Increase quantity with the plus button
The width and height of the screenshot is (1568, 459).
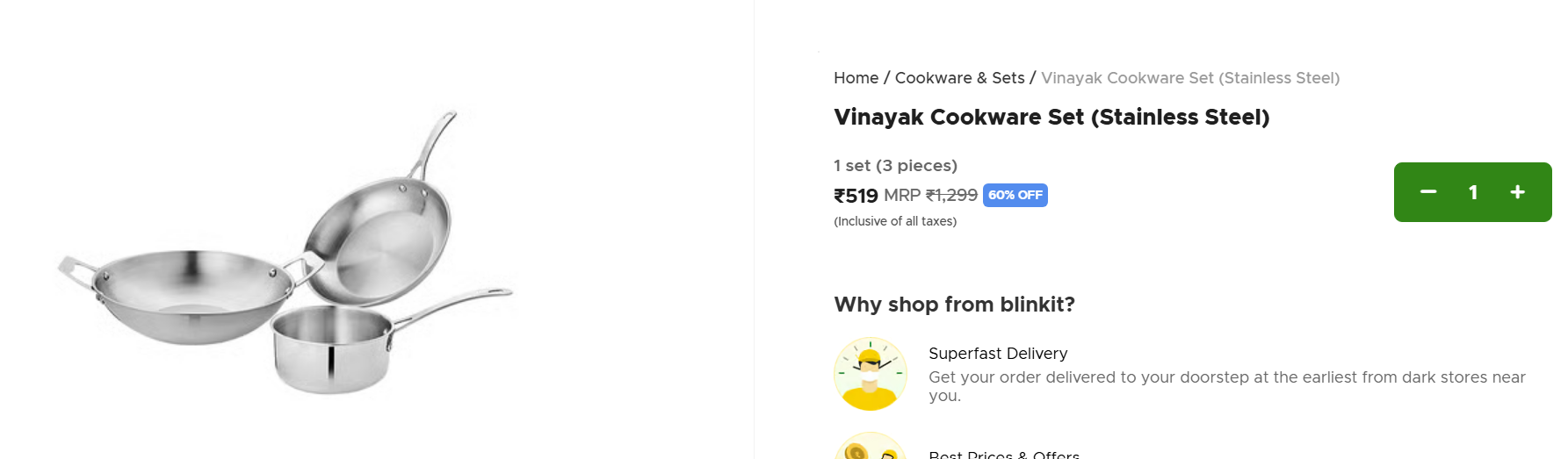[x=1517, y=192]
